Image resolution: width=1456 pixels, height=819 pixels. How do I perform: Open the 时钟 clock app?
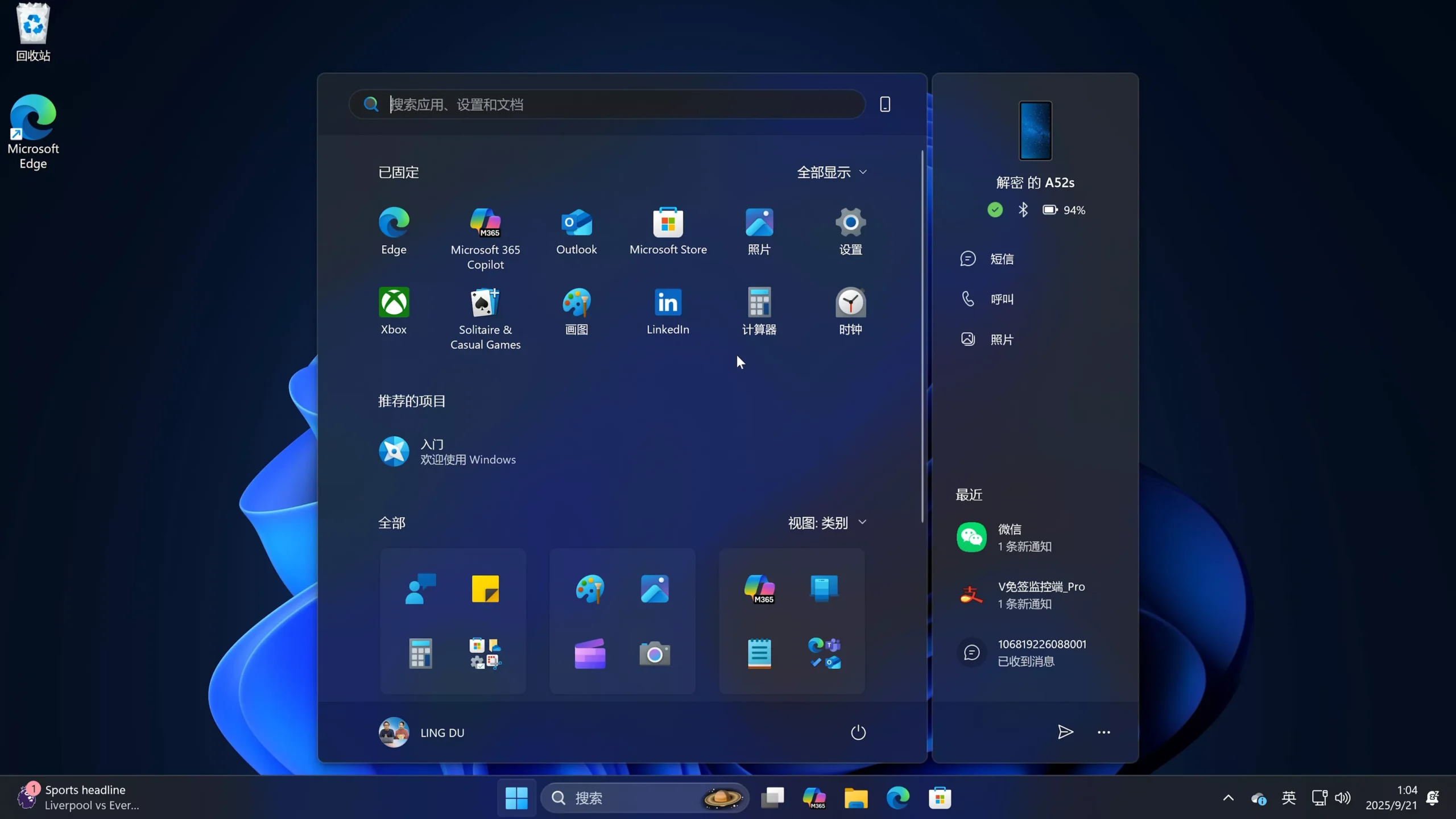click(x=850, y=310)
